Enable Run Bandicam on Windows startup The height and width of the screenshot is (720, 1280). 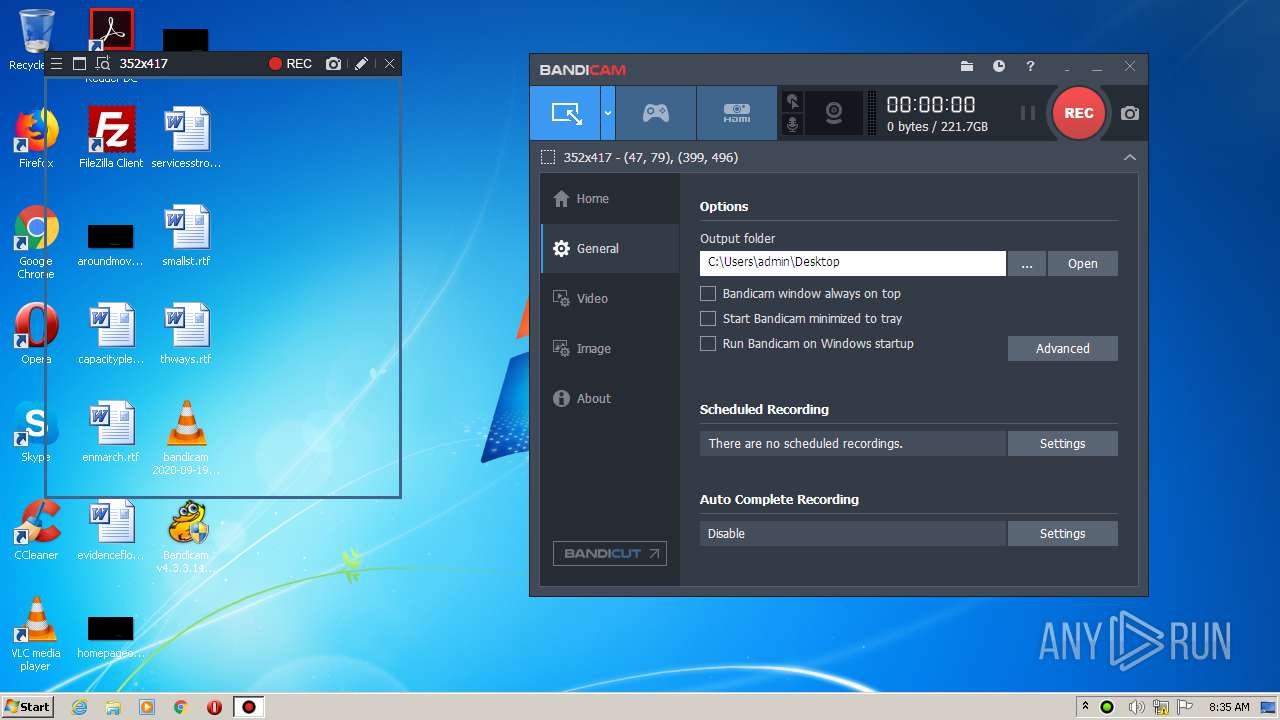click(708, 343)
